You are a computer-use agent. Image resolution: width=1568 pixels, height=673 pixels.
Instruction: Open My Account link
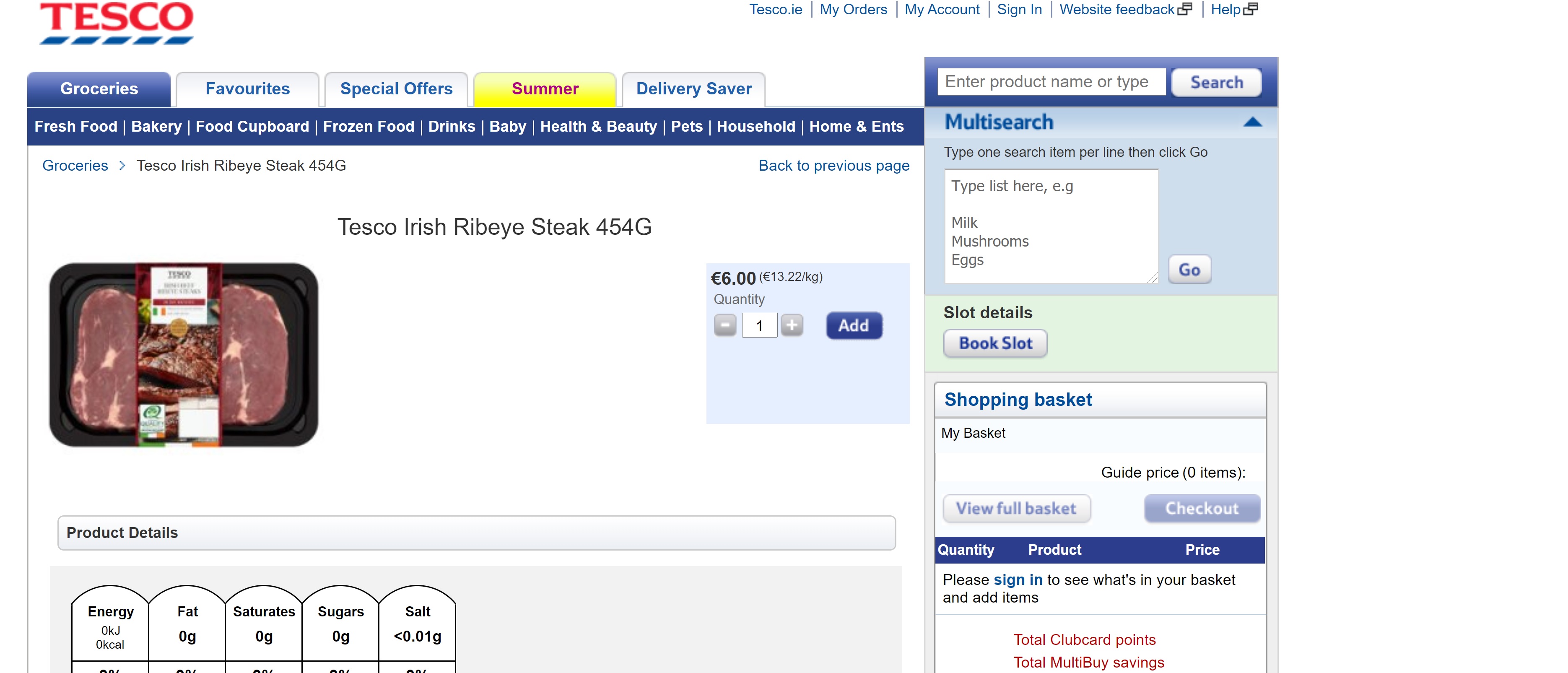click(942, 9)
